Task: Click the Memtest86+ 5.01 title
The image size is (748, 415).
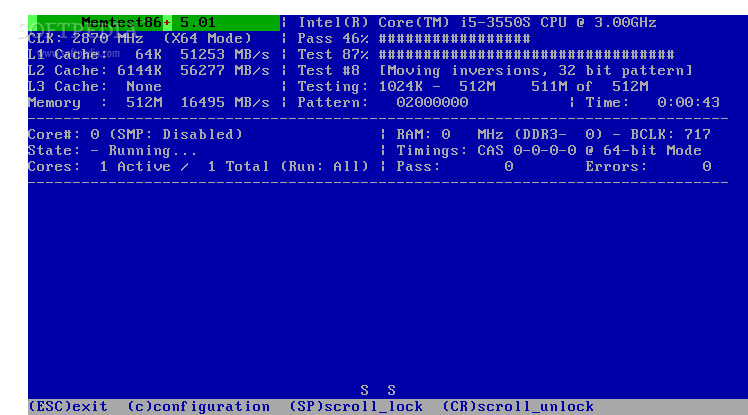Action: coord(148,22)
